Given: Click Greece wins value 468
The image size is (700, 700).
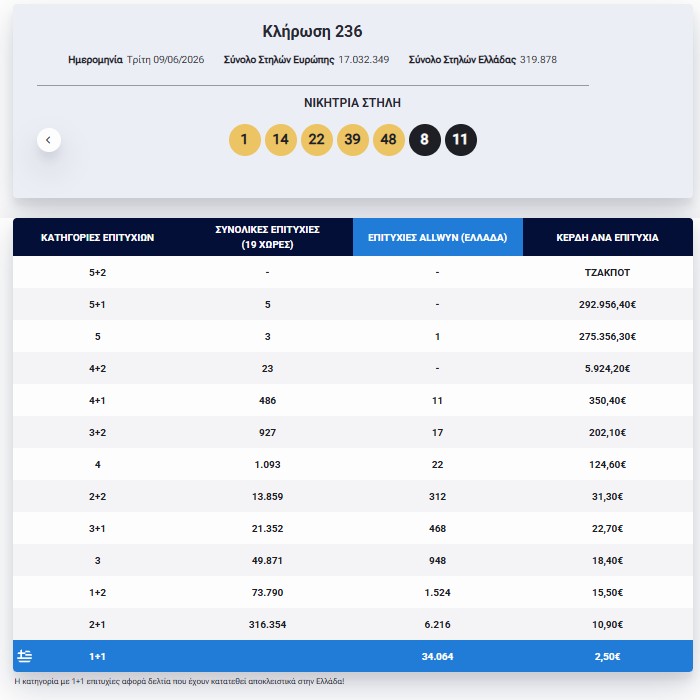Looking at the screenshot, I should pyautogui.click(x=438, y=529).
